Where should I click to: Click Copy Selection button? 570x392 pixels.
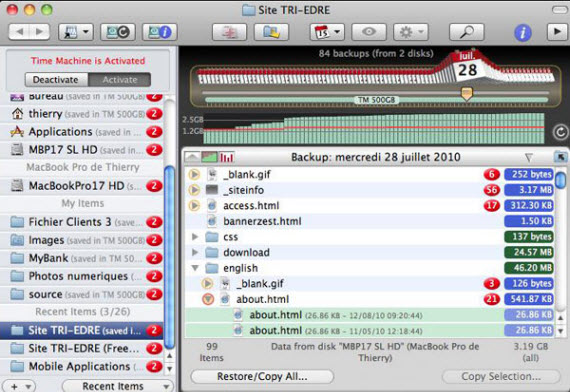pyautogui.click(x=501, y=376)
